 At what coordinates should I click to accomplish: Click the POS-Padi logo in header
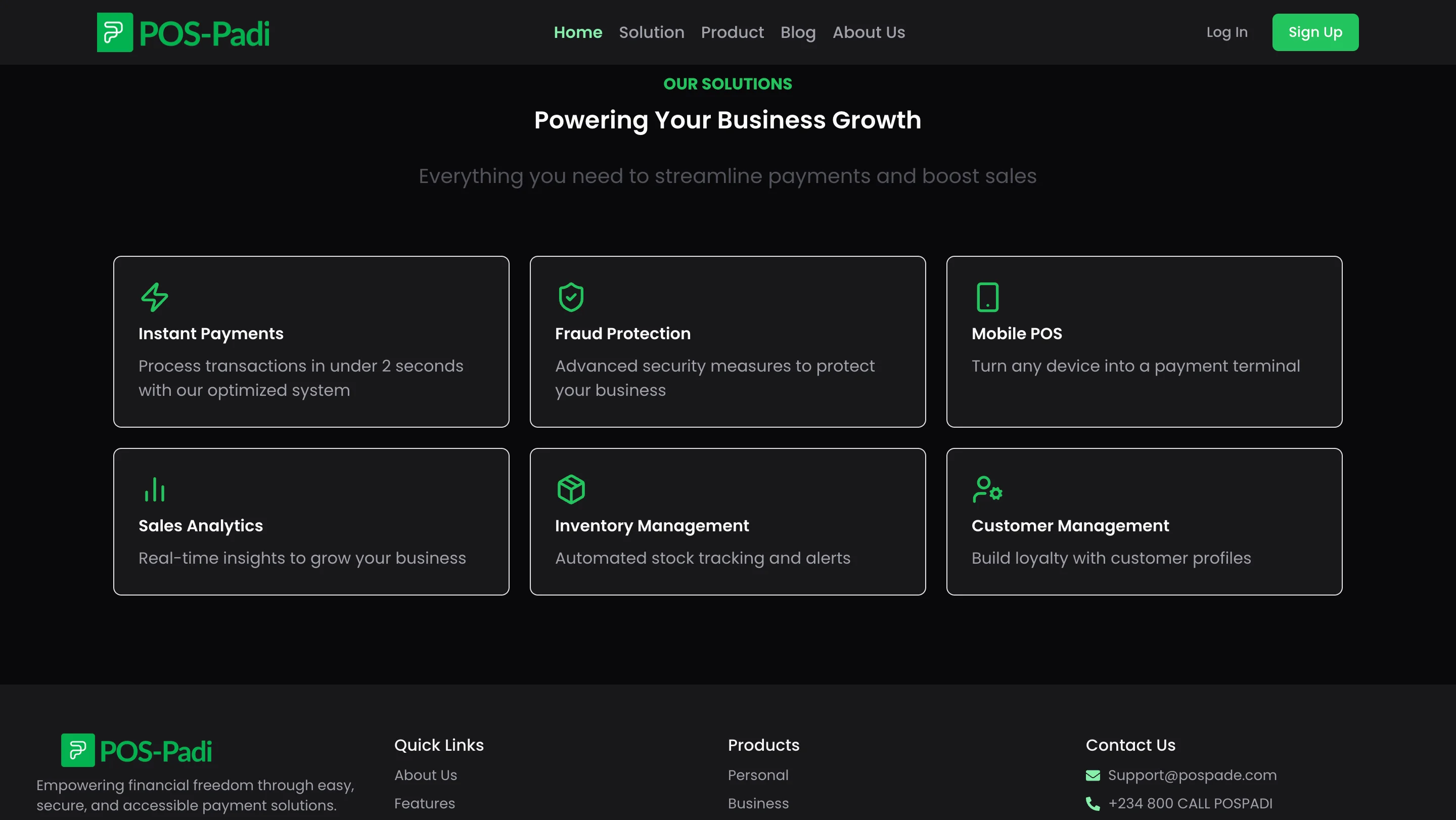tap(183, 33)
